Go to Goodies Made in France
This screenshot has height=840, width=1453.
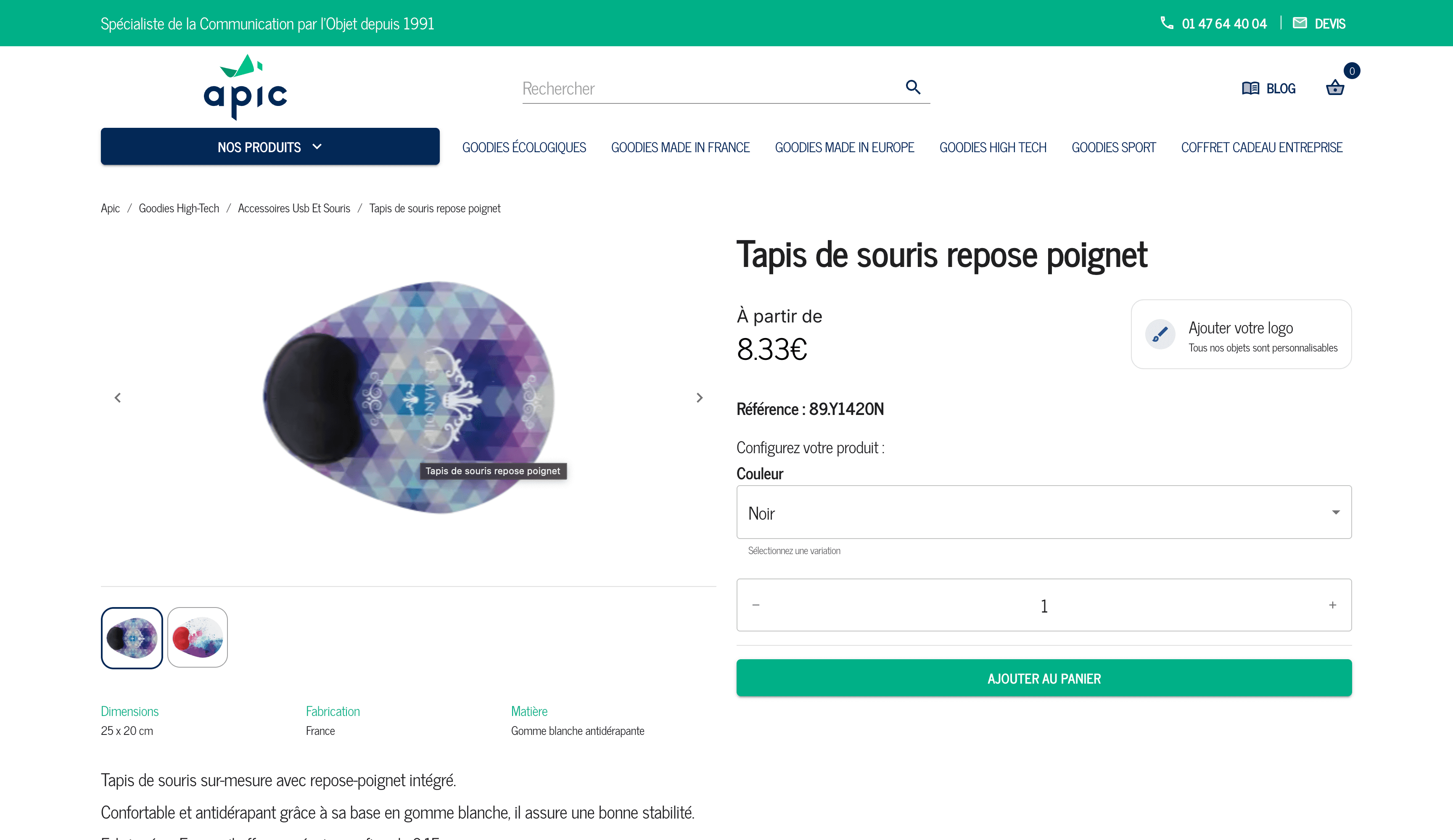point(680,148)
